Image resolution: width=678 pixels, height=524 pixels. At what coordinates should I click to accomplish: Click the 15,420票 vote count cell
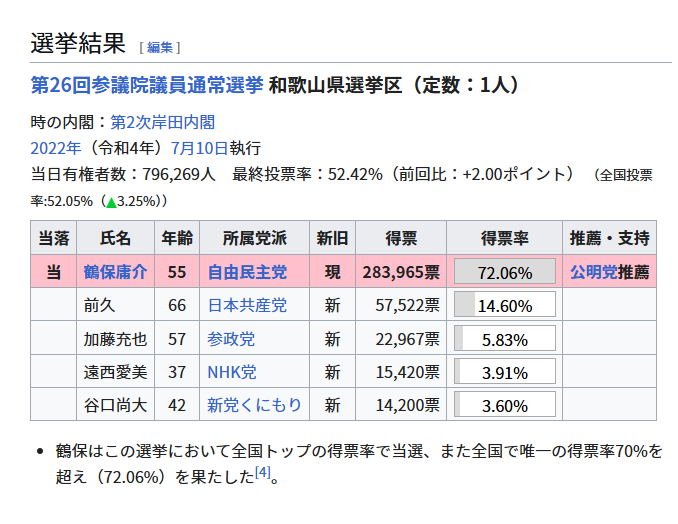[401, 372]
